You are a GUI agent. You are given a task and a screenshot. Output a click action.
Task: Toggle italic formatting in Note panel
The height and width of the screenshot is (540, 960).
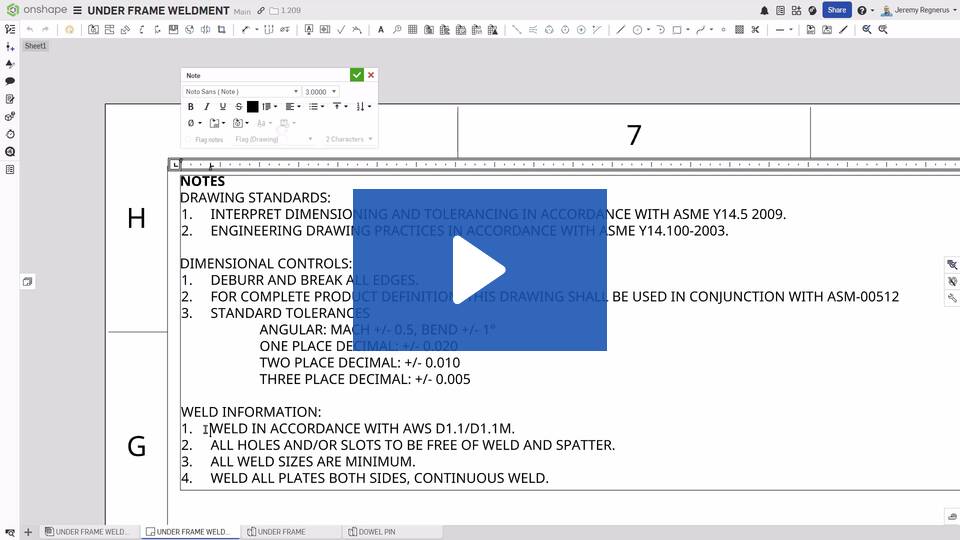click(206, 107)
